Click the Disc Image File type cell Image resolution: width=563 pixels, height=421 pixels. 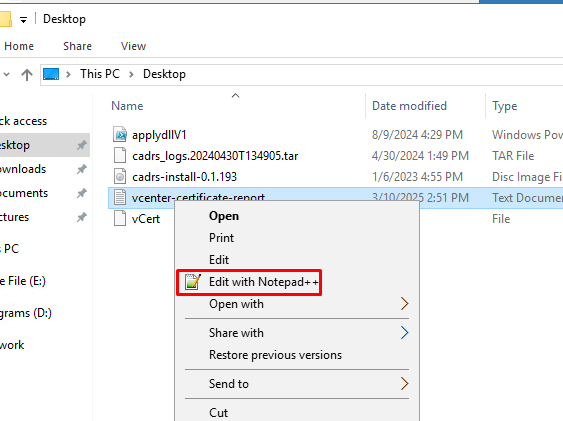[527, 177]
